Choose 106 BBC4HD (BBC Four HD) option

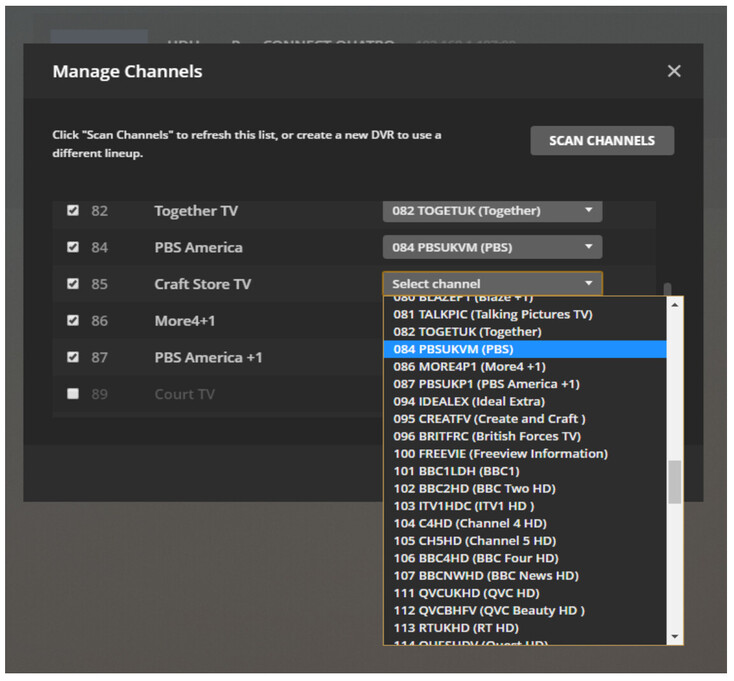point(524,558)
